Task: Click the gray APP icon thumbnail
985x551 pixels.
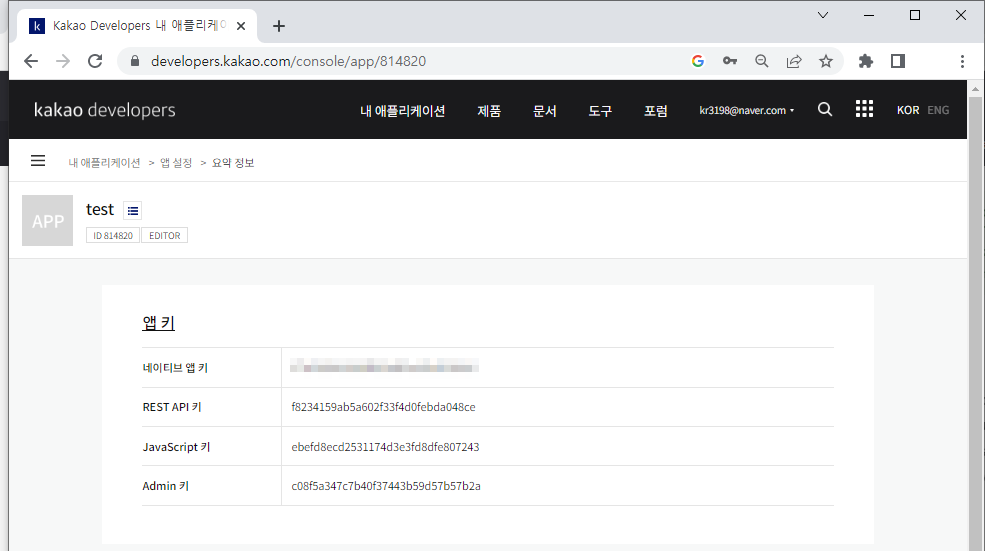Action: pyautogui.click(x=48, y=221)
